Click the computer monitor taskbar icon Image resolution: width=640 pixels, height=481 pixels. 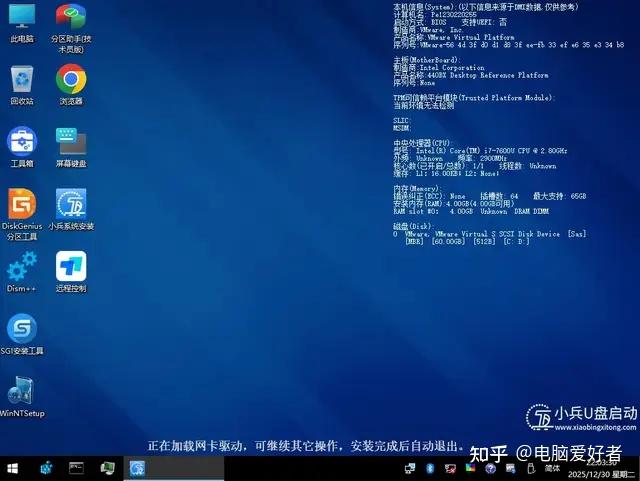107,468
